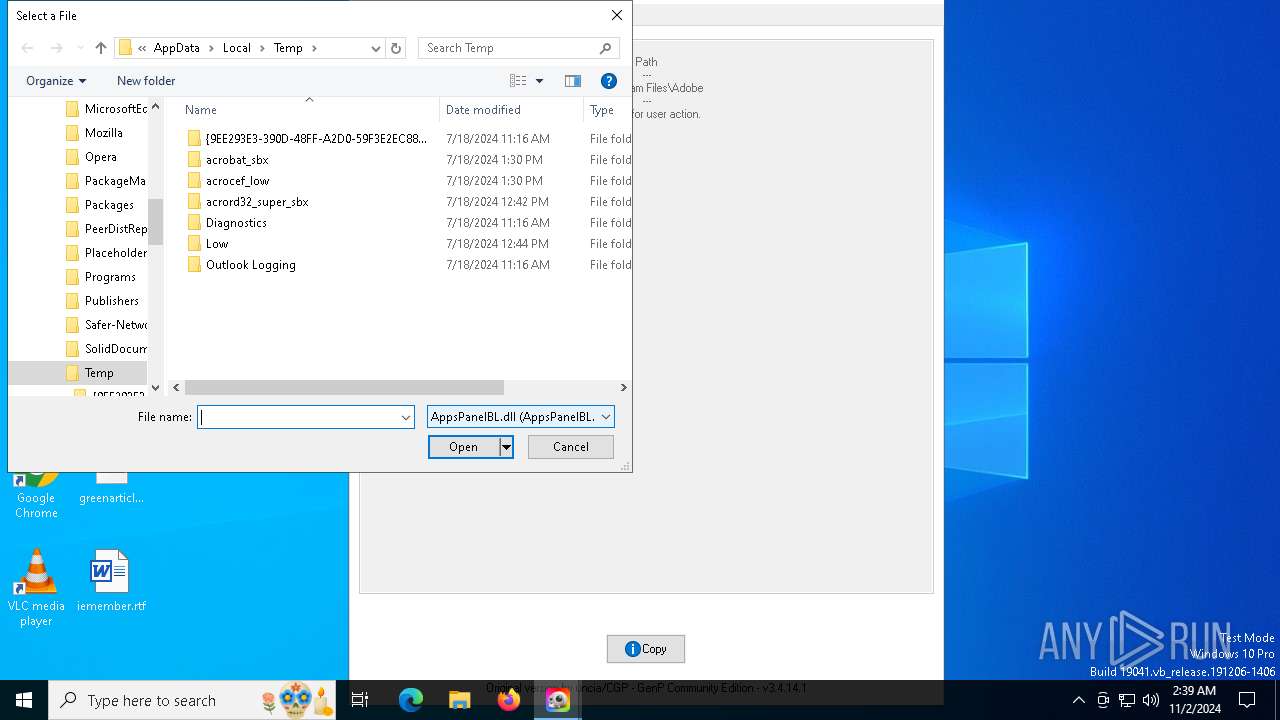The height and width of the screenshot is (720, 1280).
Task: Show hidden system tray icons
Action: (x=1078, y=700)
